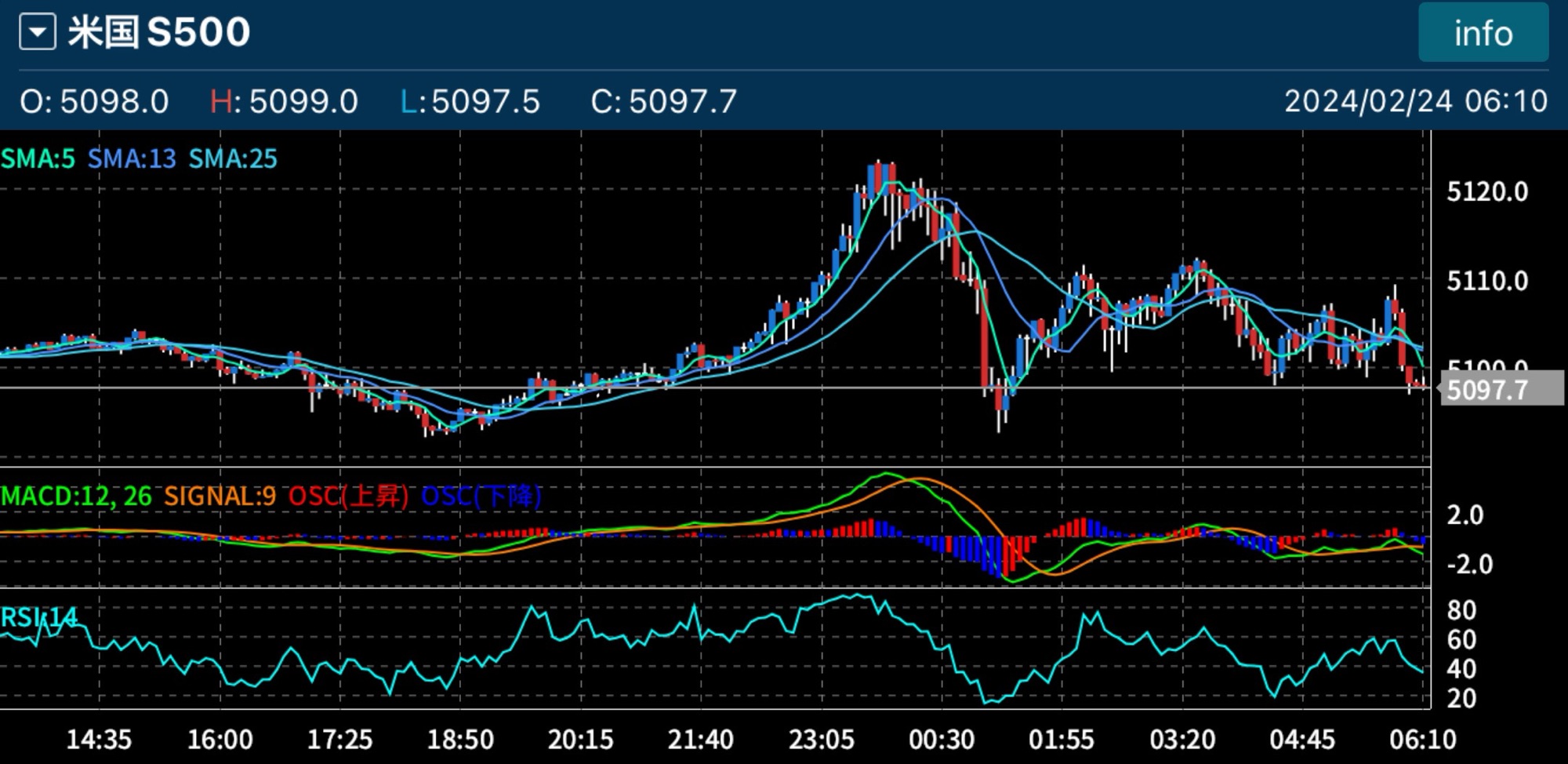
Task: Click the 5110.0 price axis label
Action: [1487, 281]
